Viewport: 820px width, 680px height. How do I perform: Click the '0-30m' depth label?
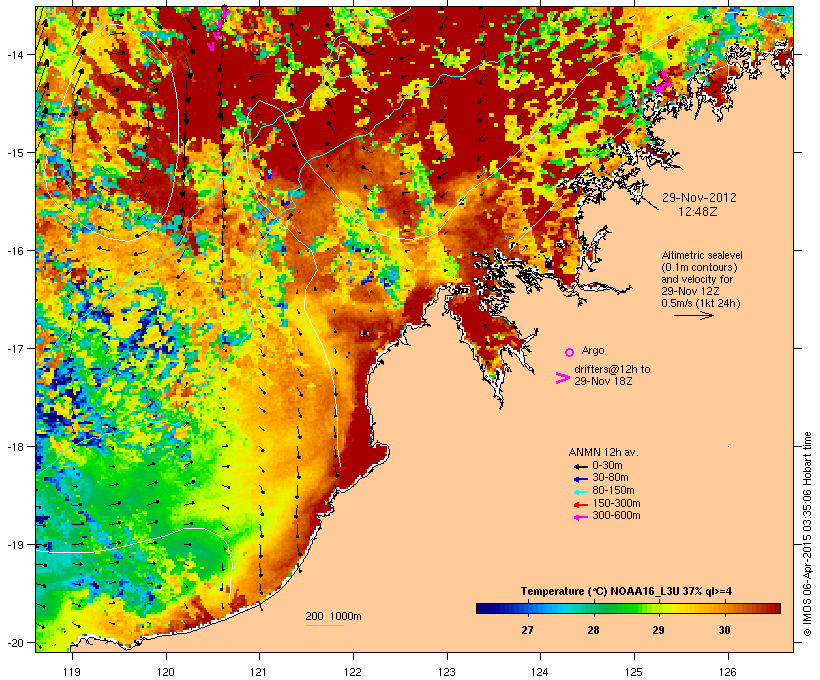point(607,466)
